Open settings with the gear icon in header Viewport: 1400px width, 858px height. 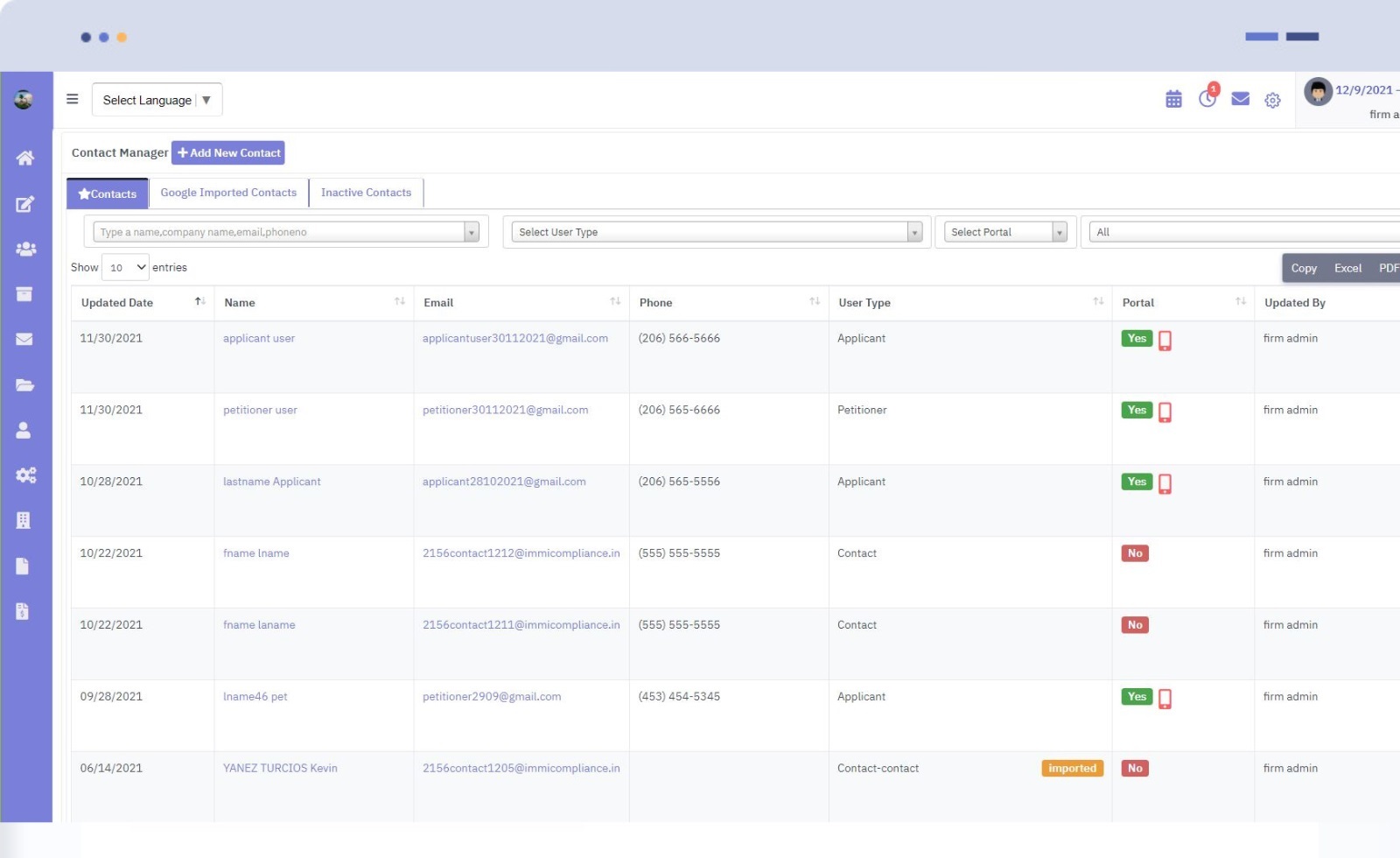(1272, 100)
